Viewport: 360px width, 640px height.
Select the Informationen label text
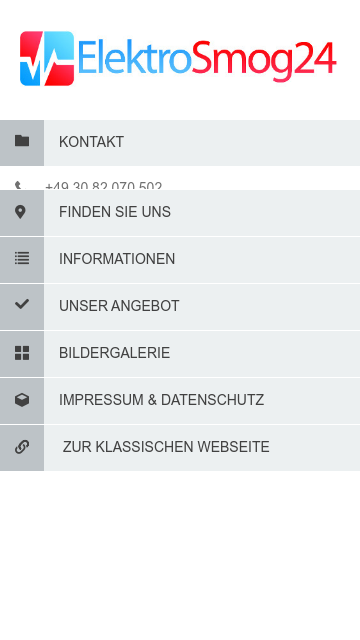[117, 259]
